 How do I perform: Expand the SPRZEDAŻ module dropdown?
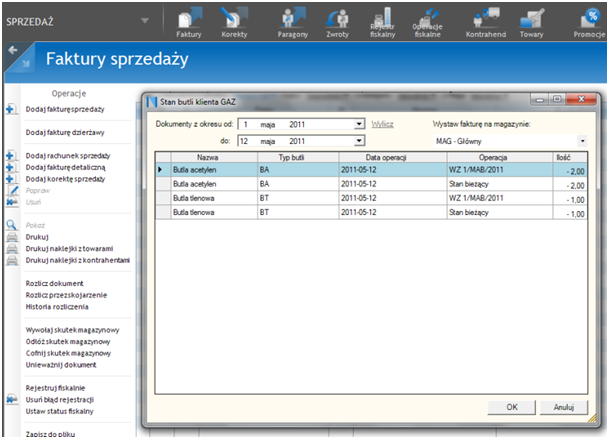pyautogui.click(x=146, y=21)
